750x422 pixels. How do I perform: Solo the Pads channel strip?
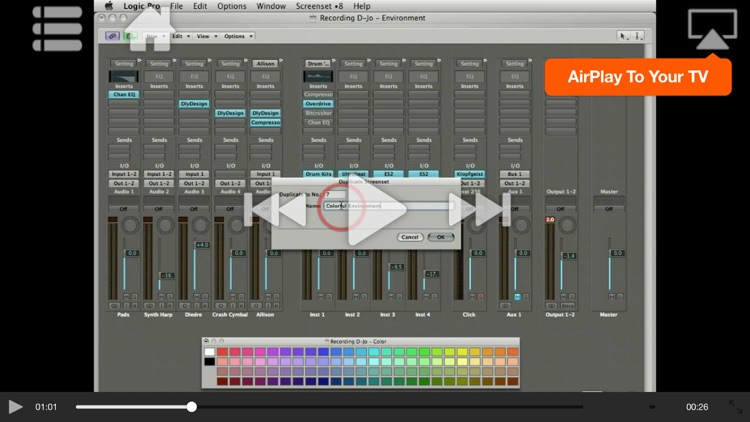pos(134,297)
